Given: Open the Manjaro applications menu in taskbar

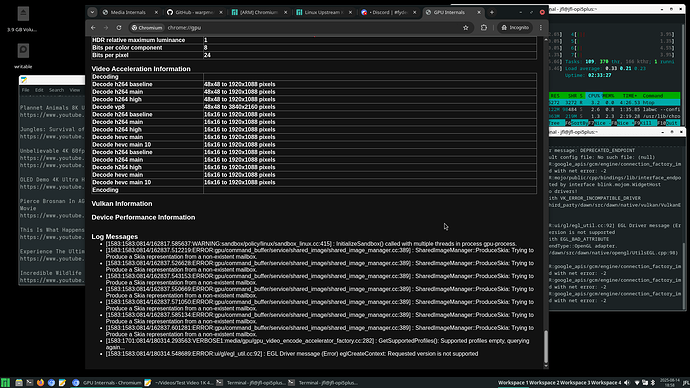Looking at the screenshot, I should tap(5, 383).
